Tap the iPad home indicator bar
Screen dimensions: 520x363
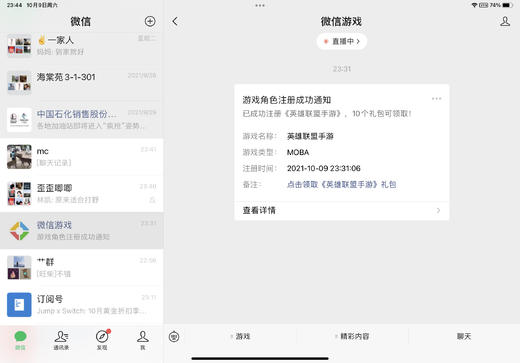(x=260, y=359)
